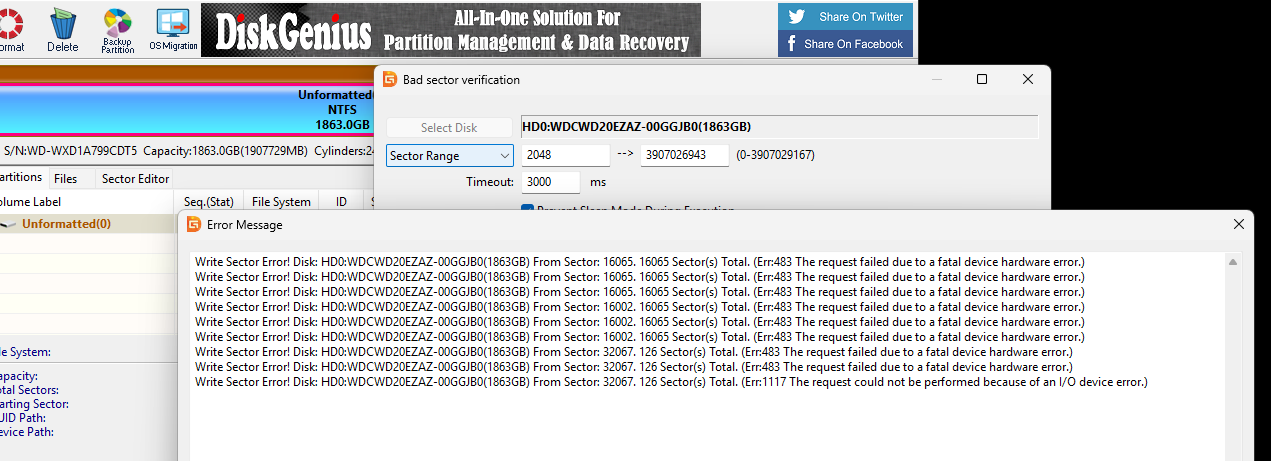Click the Facebook f icon
1271x461 pixels.
point(792,44)
